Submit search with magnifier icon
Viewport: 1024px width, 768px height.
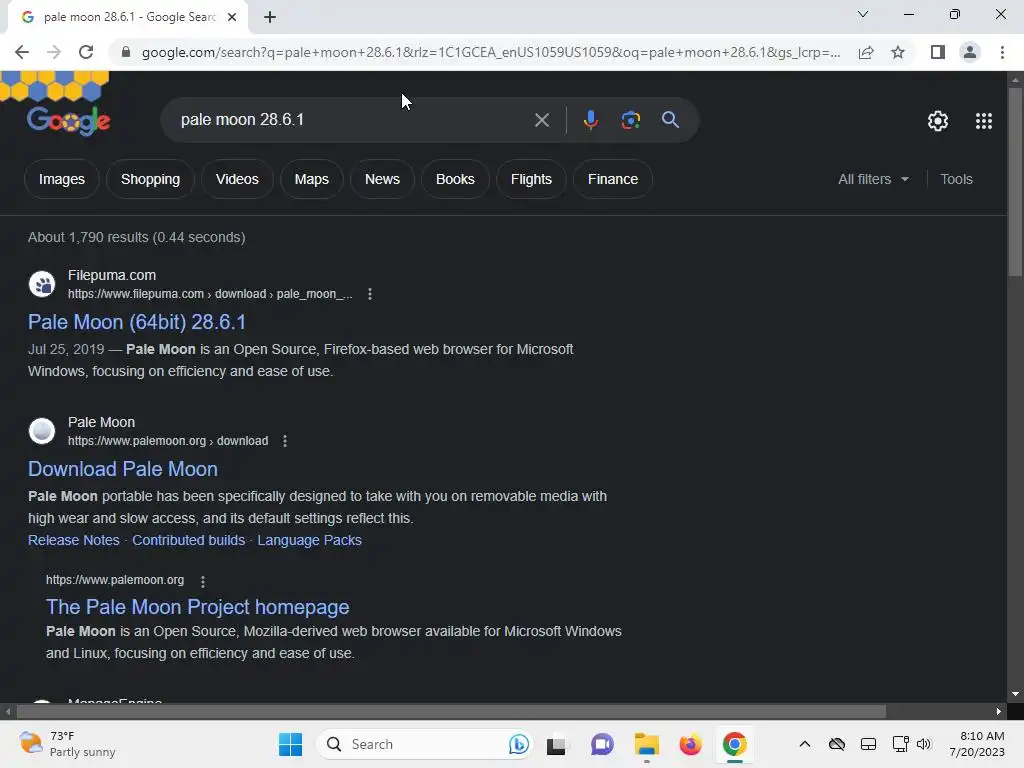pos(670,120)
